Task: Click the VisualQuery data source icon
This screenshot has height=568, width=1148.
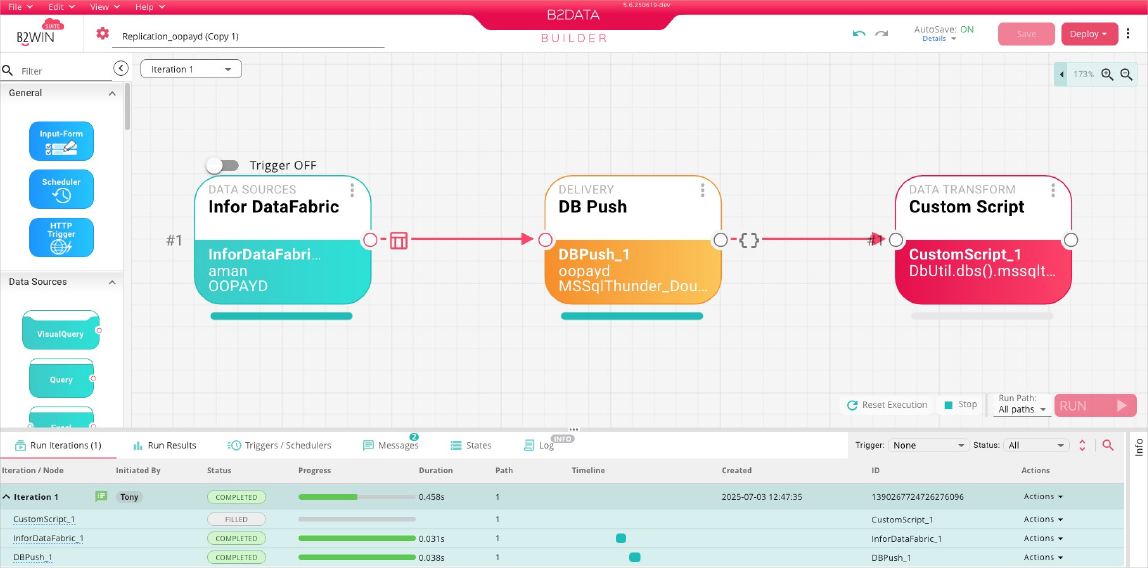Action: pyautogui.click(x=61, y=330)
